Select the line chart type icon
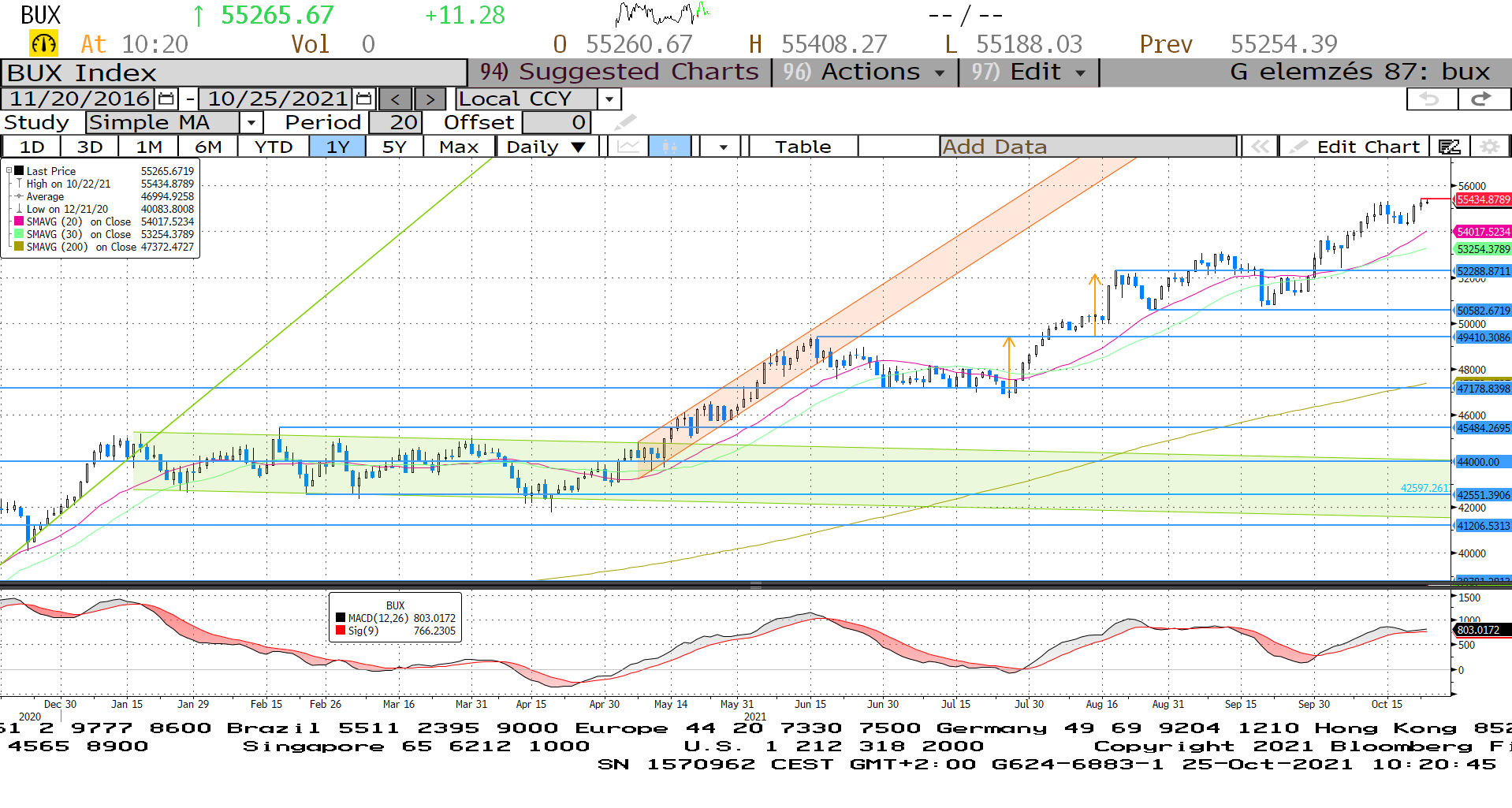 (628, 147)
